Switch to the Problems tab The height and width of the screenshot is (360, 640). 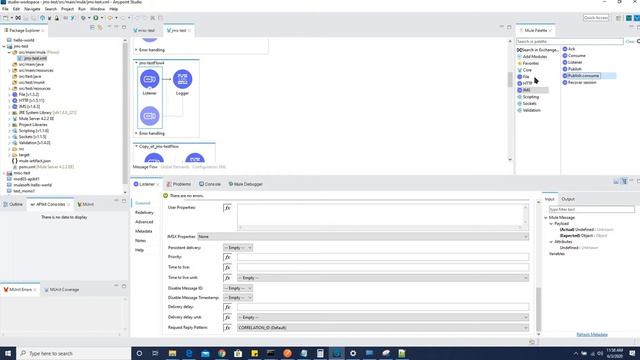click(179, 184)
